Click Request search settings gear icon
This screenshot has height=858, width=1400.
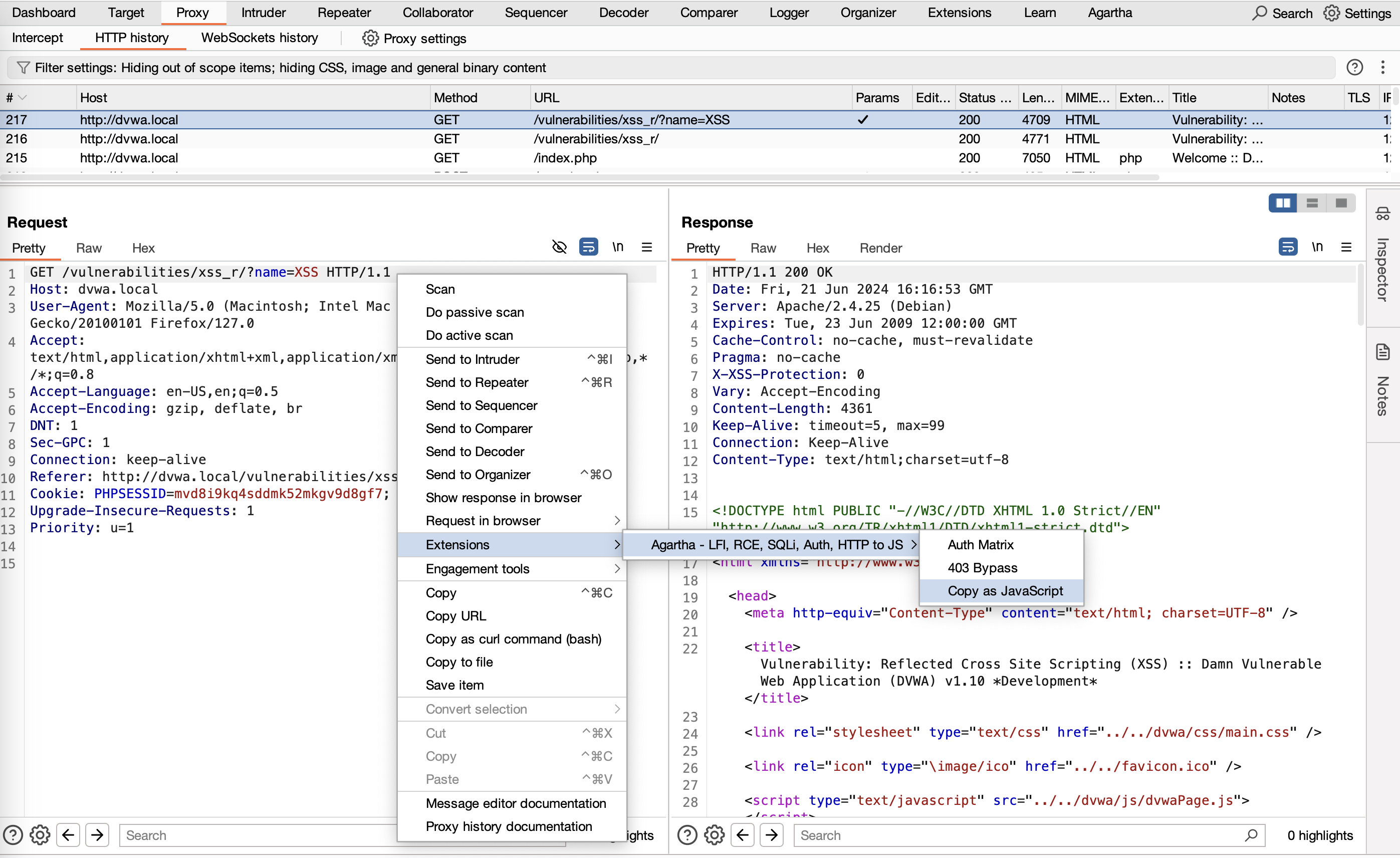(40, 835)
